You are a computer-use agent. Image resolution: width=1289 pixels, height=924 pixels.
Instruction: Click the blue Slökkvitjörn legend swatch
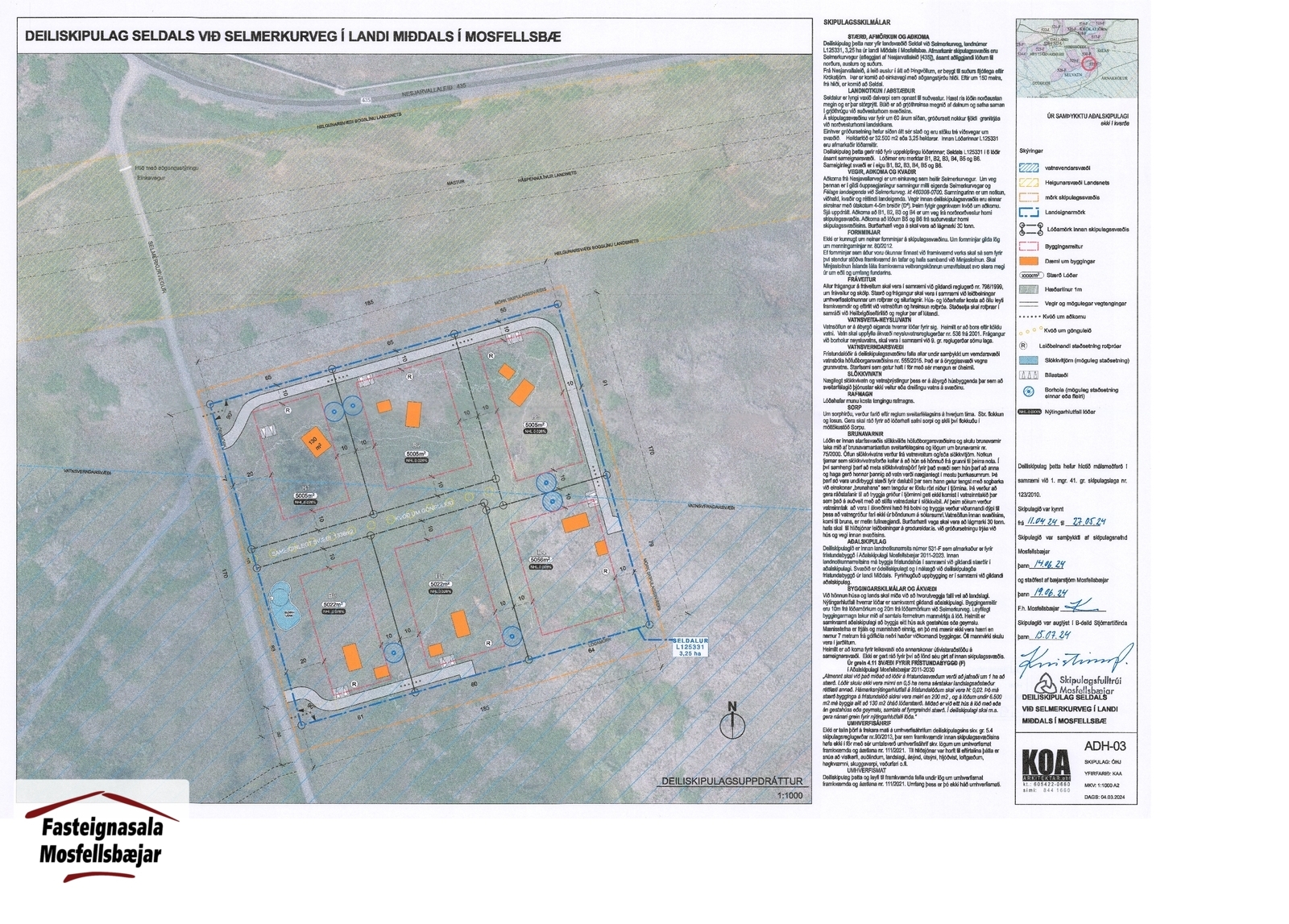1027,360
